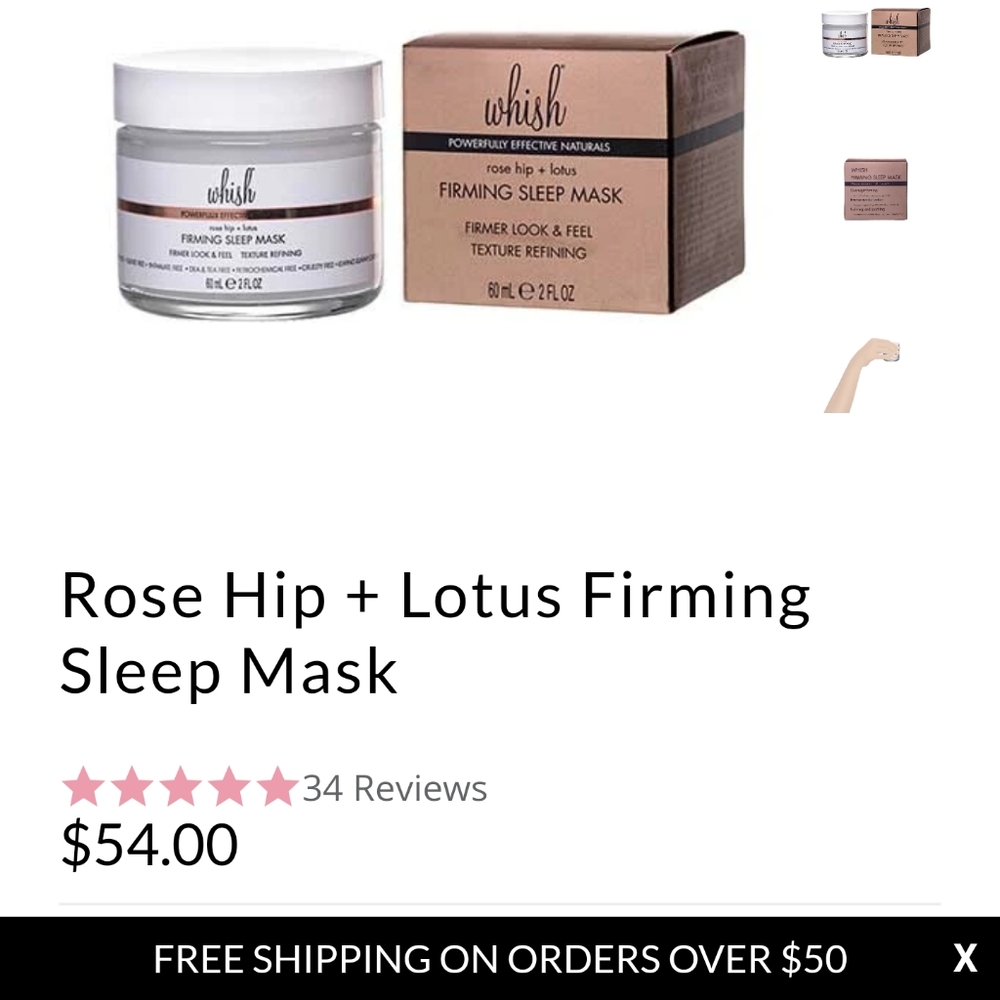Screen dimensions: 1000x1000
Task: Click the glass jar in main image
Action: [x=249, y=185]
